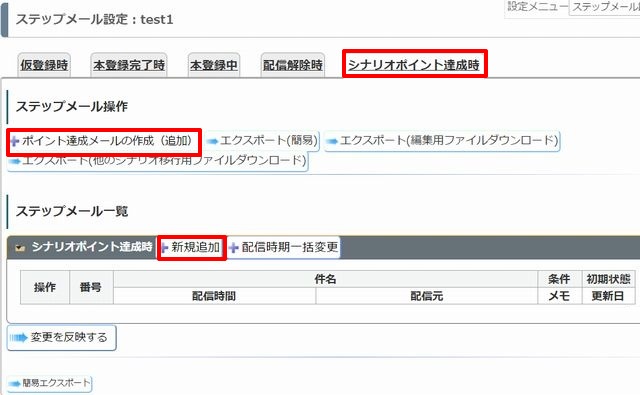Click the folder icon beside シナリオポイント達成時 header
This screenshot has width=640, height=395.
(x=20, y=248)
